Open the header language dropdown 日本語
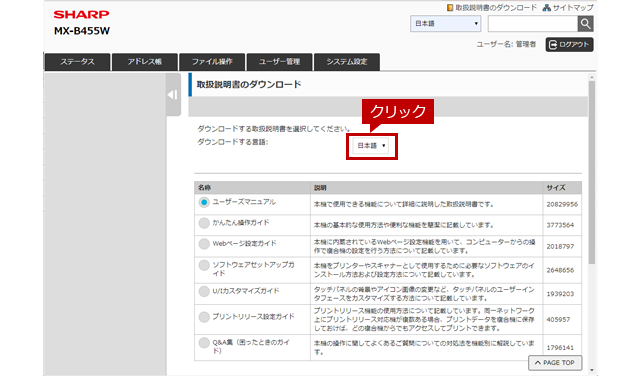Image resolution: width=640 pixels, height=376 pixels. pos(445,24)
